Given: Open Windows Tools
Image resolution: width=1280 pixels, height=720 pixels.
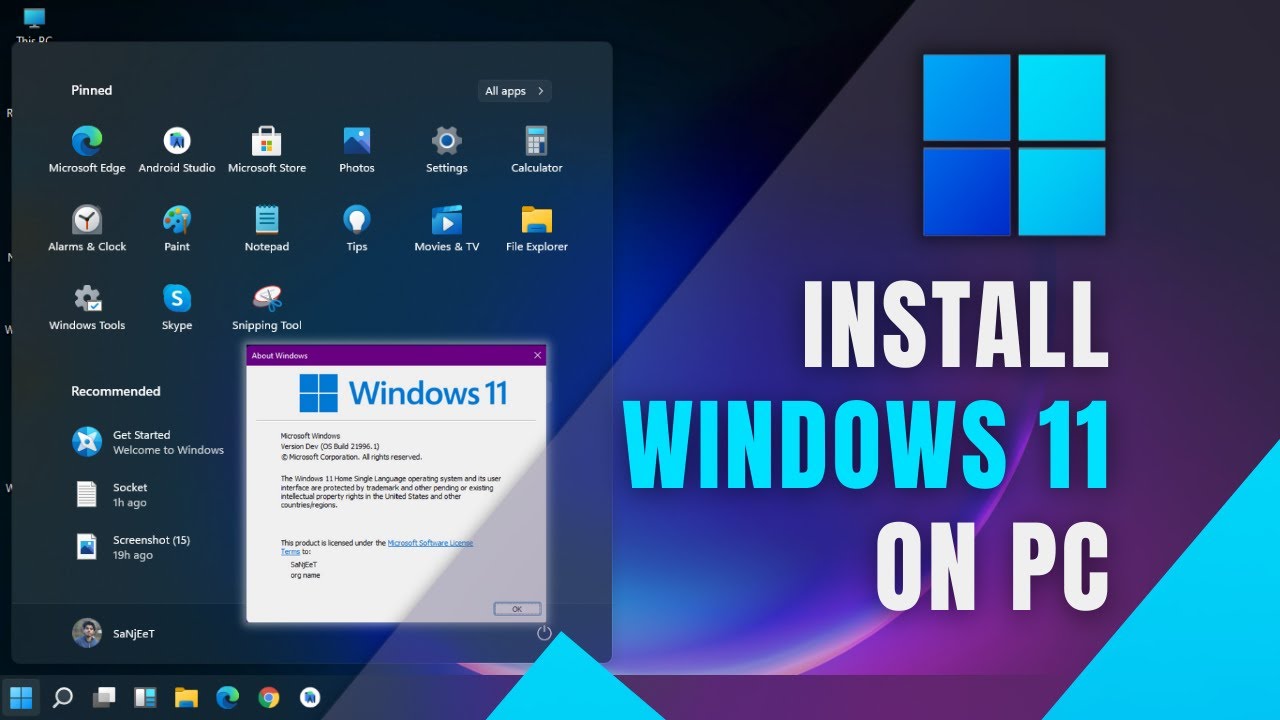Looking at the screenshot, I should click(87, 308).
